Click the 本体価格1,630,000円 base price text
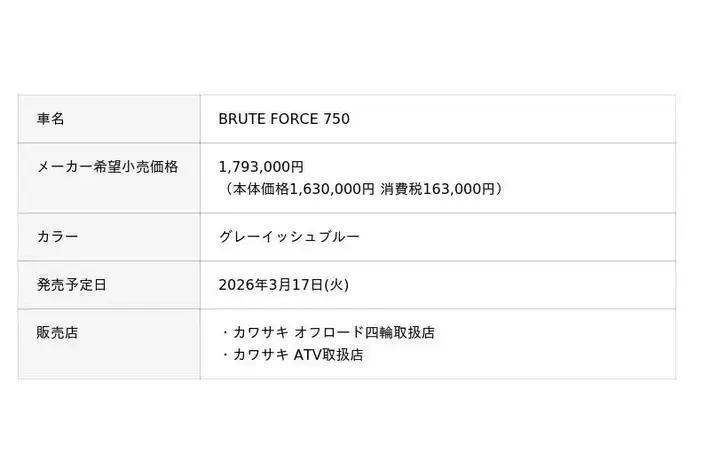710x474 pixels. tap(301, 188)
